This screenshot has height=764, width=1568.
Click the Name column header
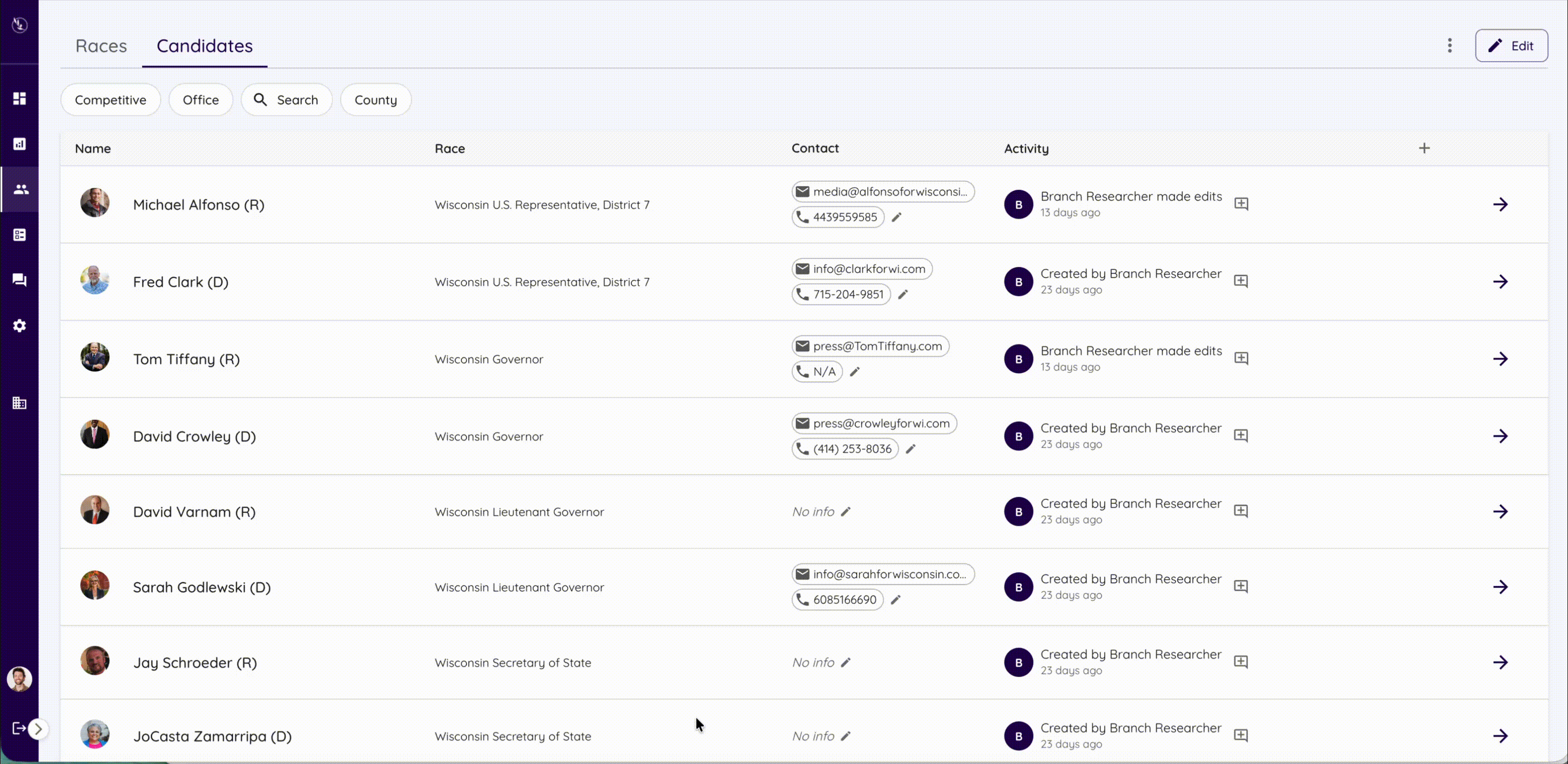[x=93, y=149]
